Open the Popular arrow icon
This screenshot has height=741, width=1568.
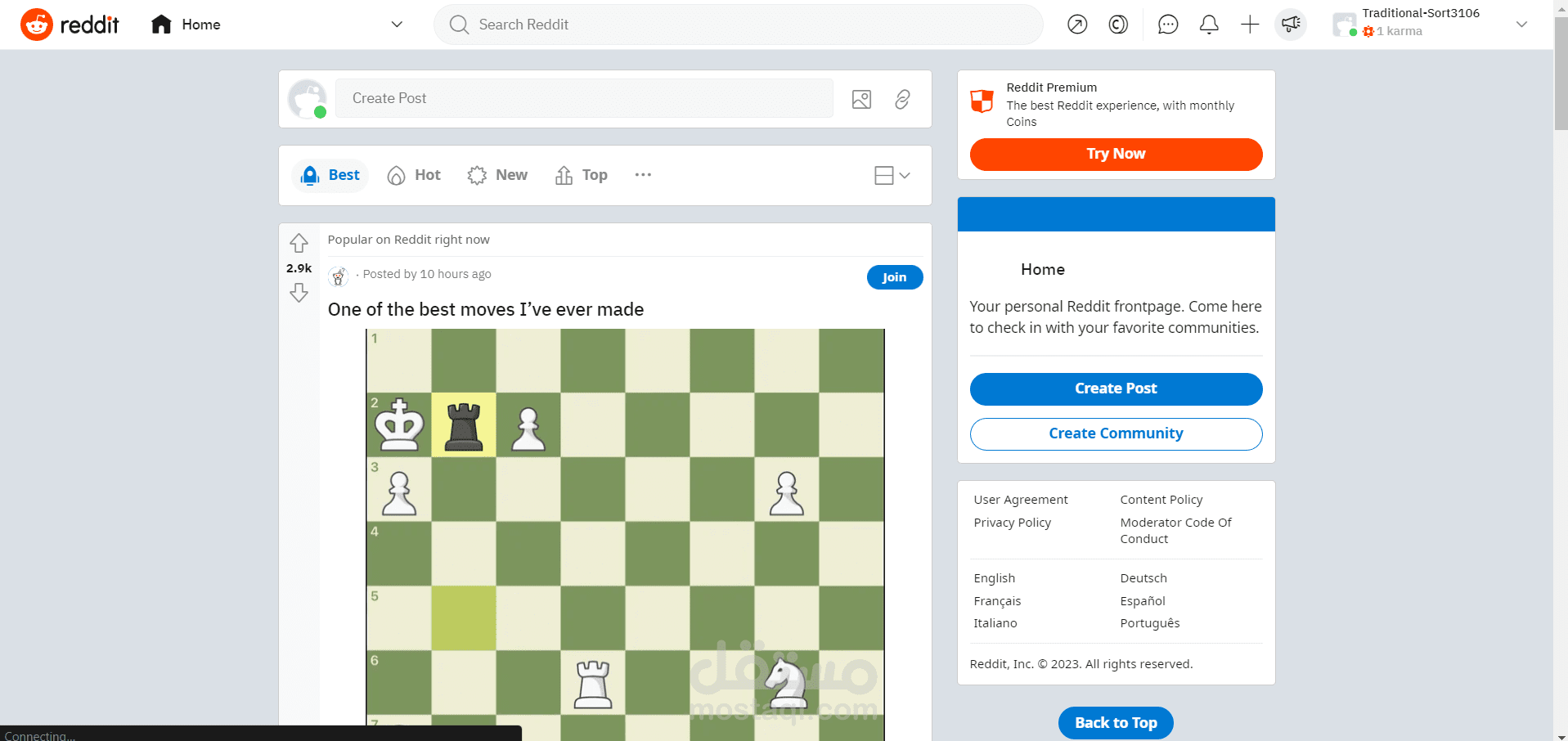tap(1077, 25)
